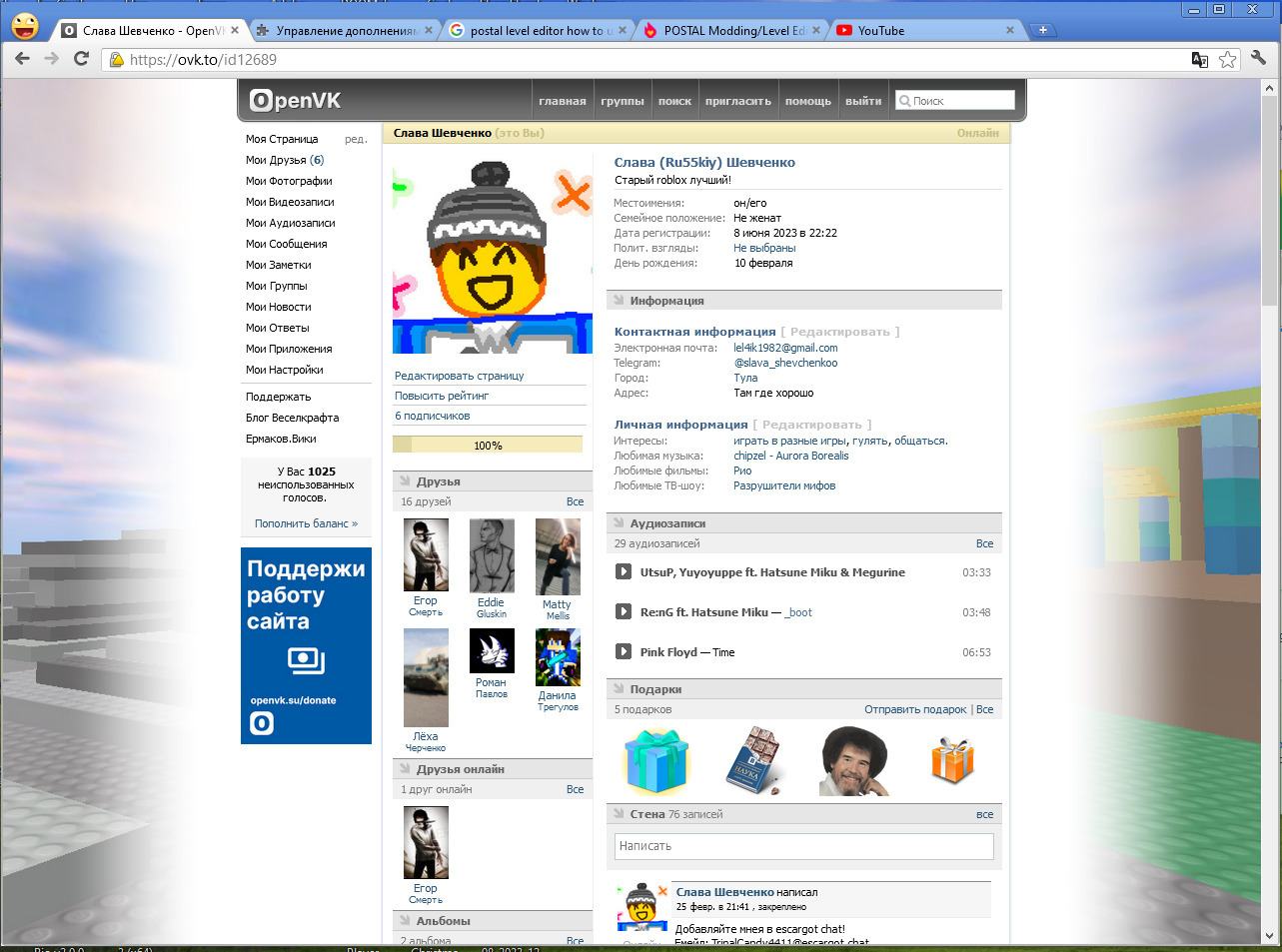Bookmark this page with the star icon
The image size is (1282, 952).
pos(1228,60)
